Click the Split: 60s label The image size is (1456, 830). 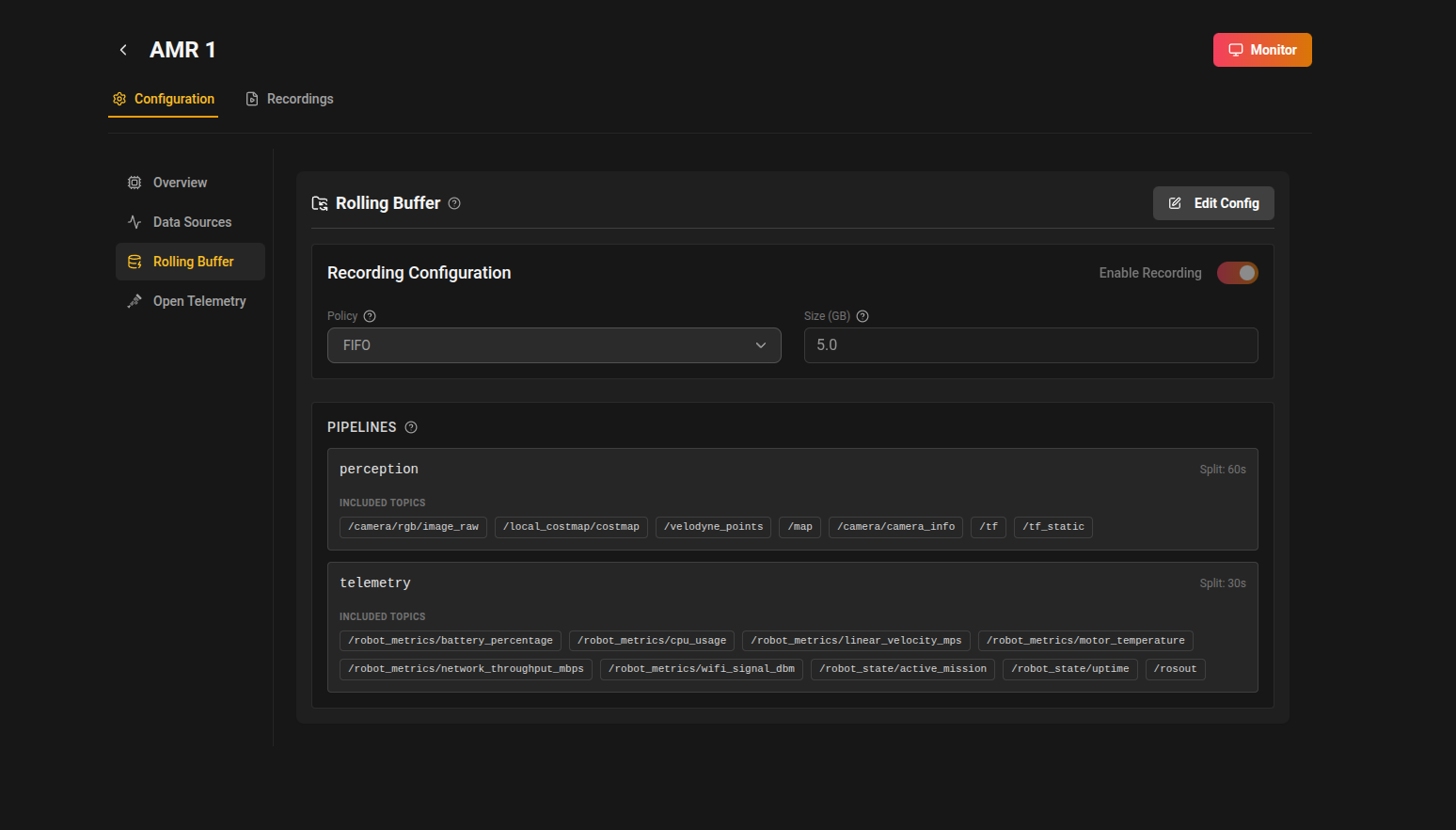pyautogui.click(x=1223, y=470)
